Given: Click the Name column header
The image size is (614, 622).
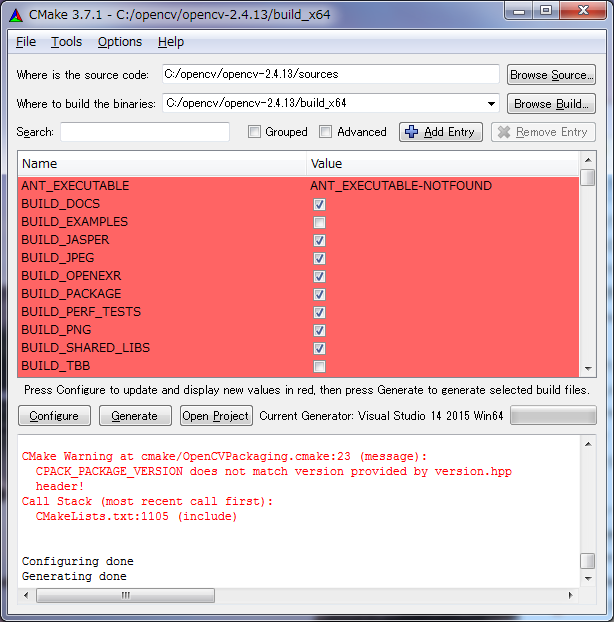Looking at the screenshot, I should point(162,163).
